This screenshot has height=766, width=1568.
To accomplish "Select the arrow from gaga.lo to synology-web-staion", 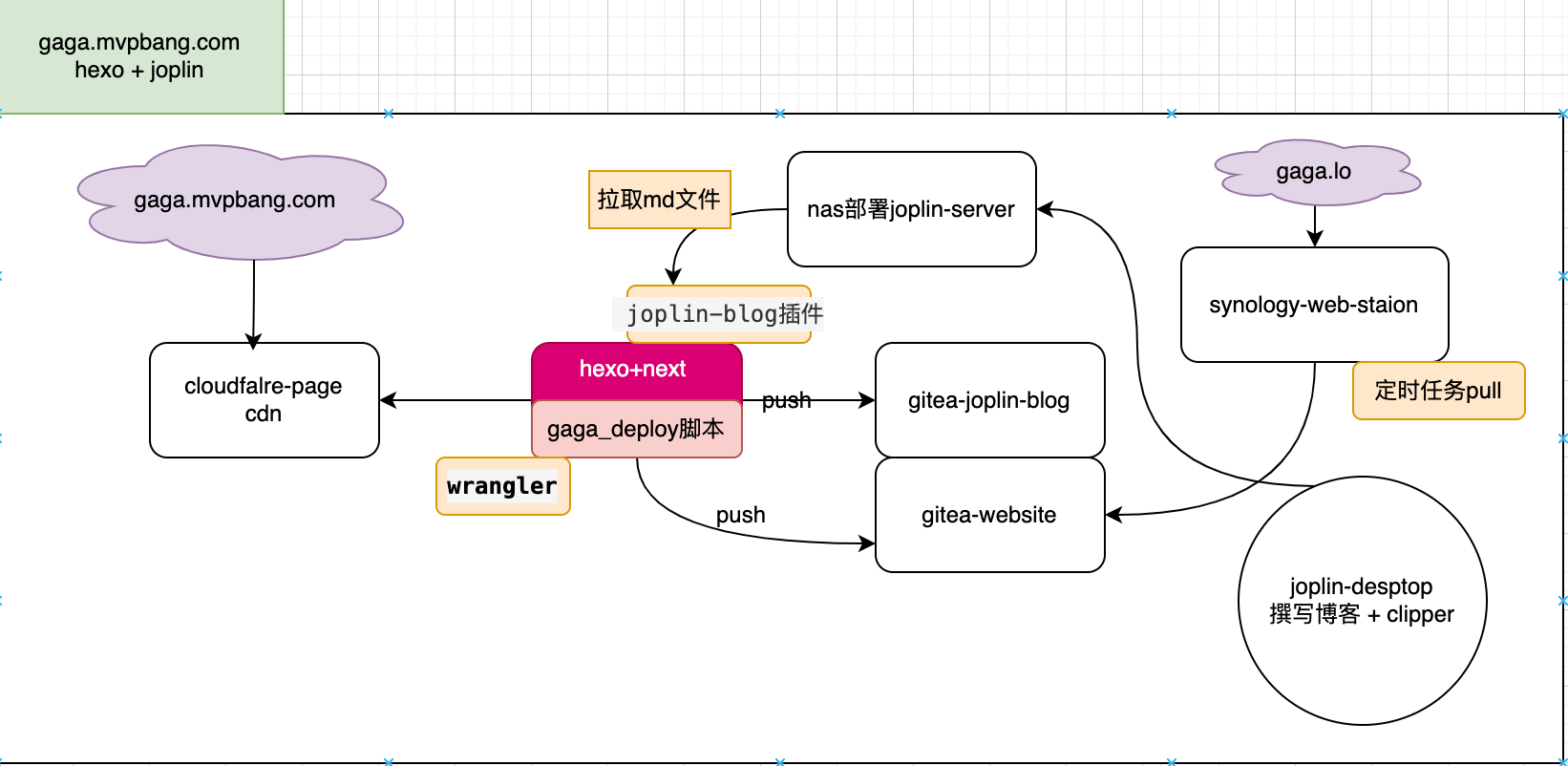I will [x=1315, y=226].
